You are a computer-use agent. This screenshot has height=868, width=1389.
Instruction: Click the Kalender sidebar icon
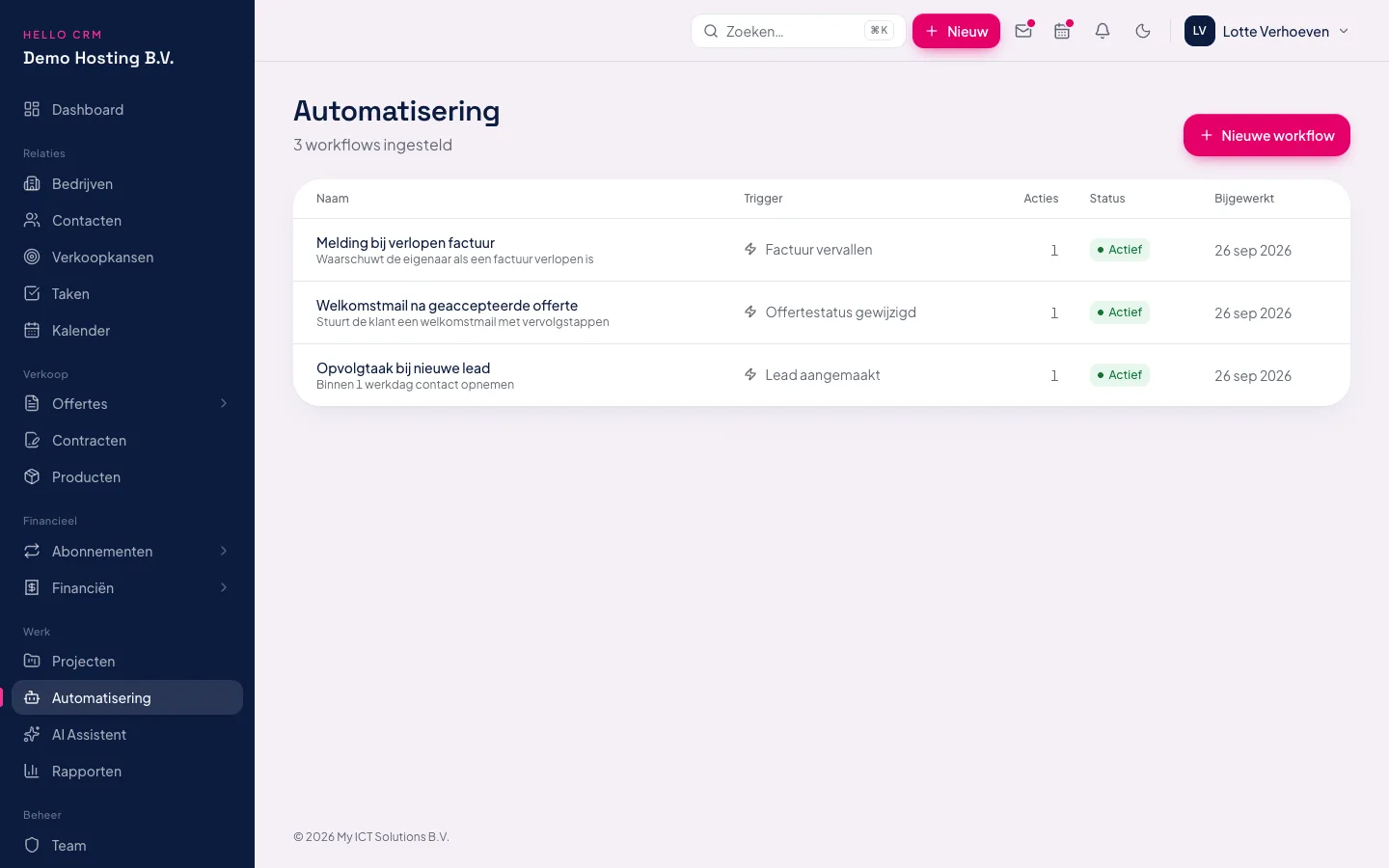coord(32,330)
